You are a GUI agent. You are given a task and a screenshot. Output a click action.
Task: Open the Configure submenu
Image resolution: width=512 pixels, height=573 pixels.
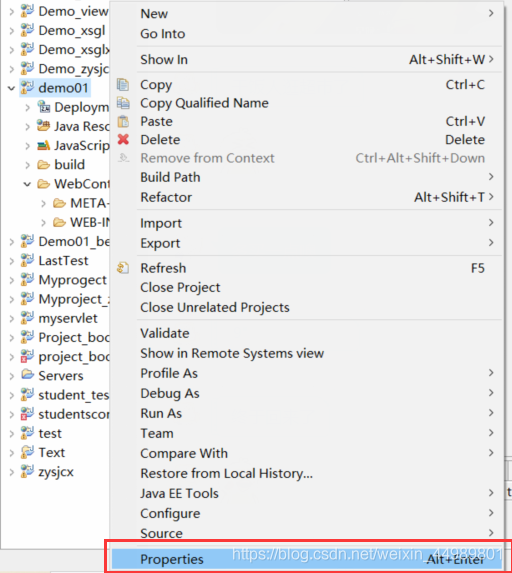(307, 513)
